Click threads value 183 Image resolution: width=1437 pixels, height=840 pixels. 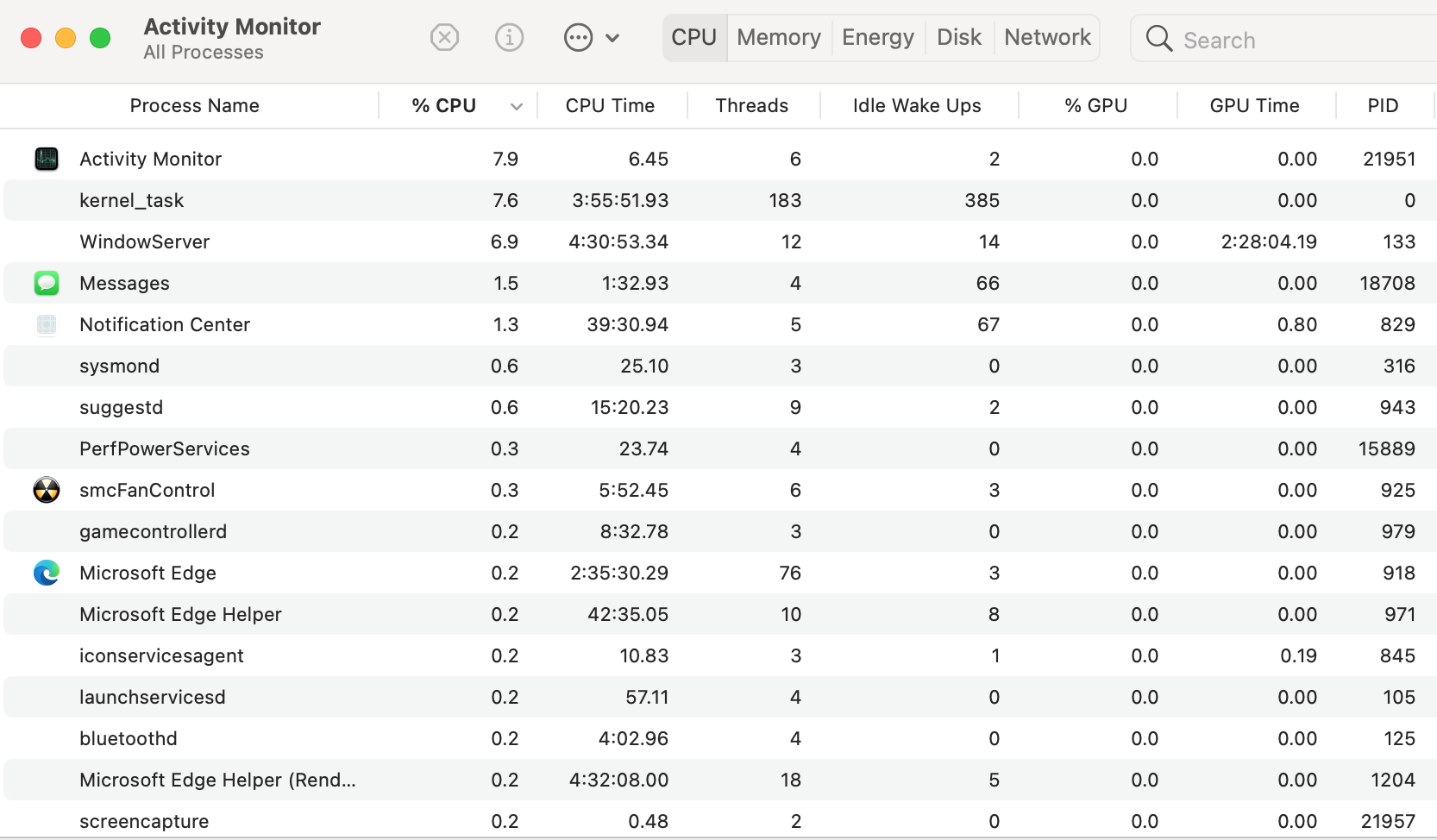click(x=785, y=200)
